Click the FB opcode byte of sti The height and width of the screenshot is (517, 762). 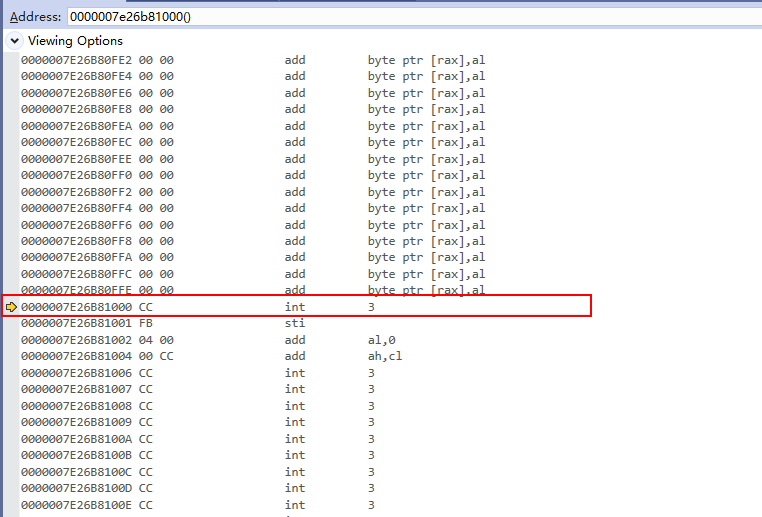pyautogui.click(x=146, y=324)
